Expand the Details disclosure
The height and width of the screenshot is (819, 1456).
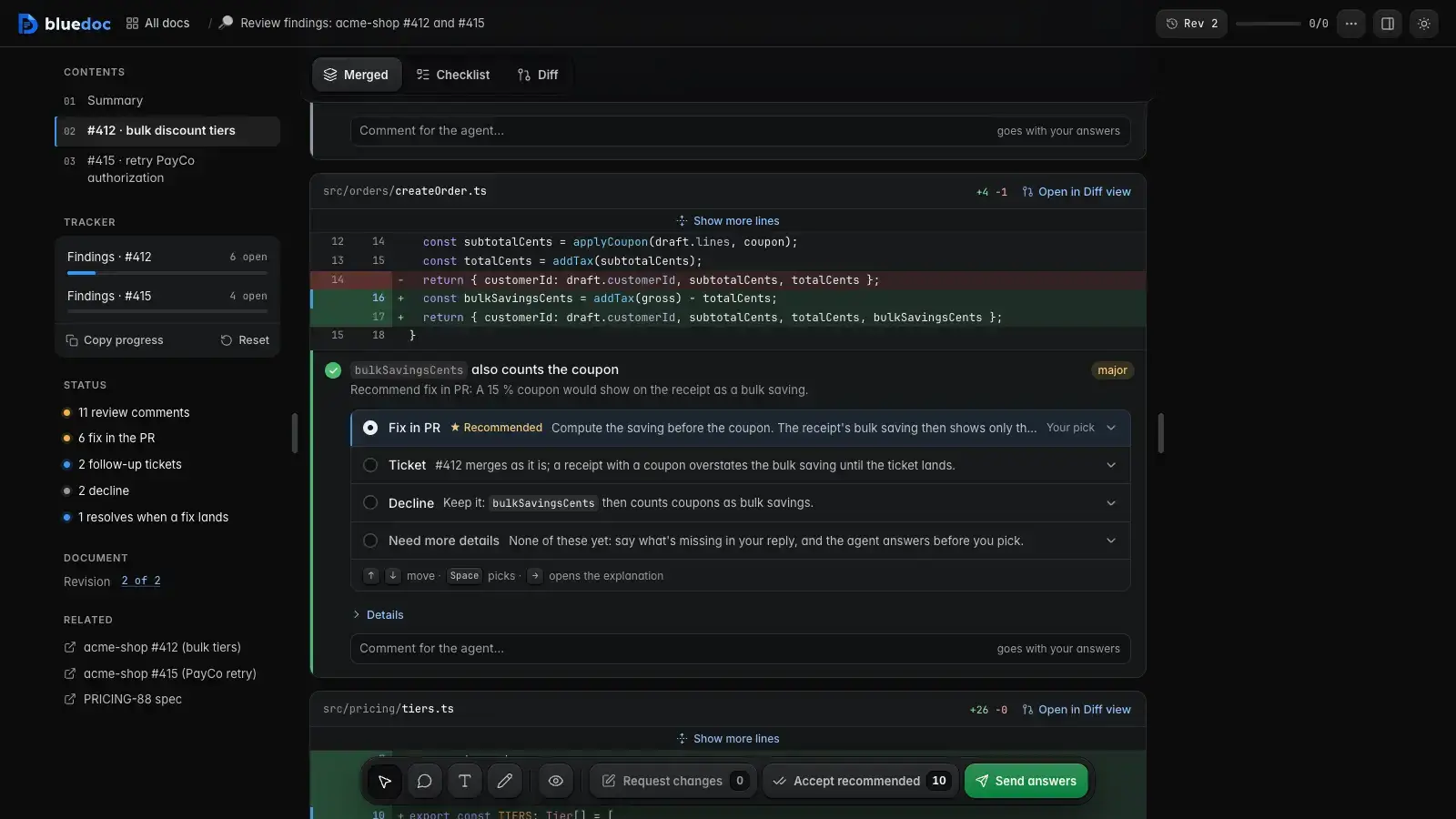coord(378,615)
